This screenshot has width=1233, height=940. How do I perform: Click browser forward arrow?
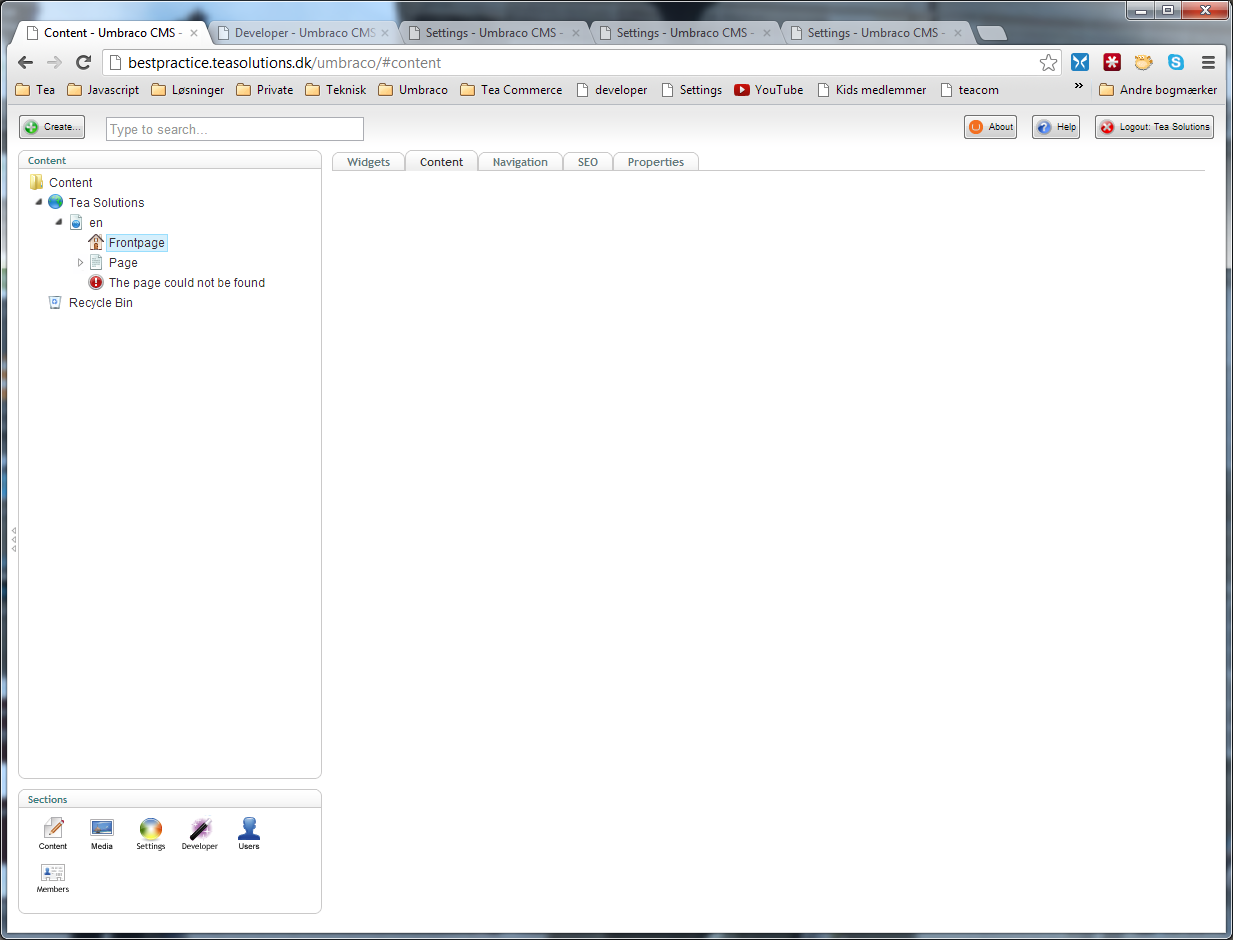[55, 62]
